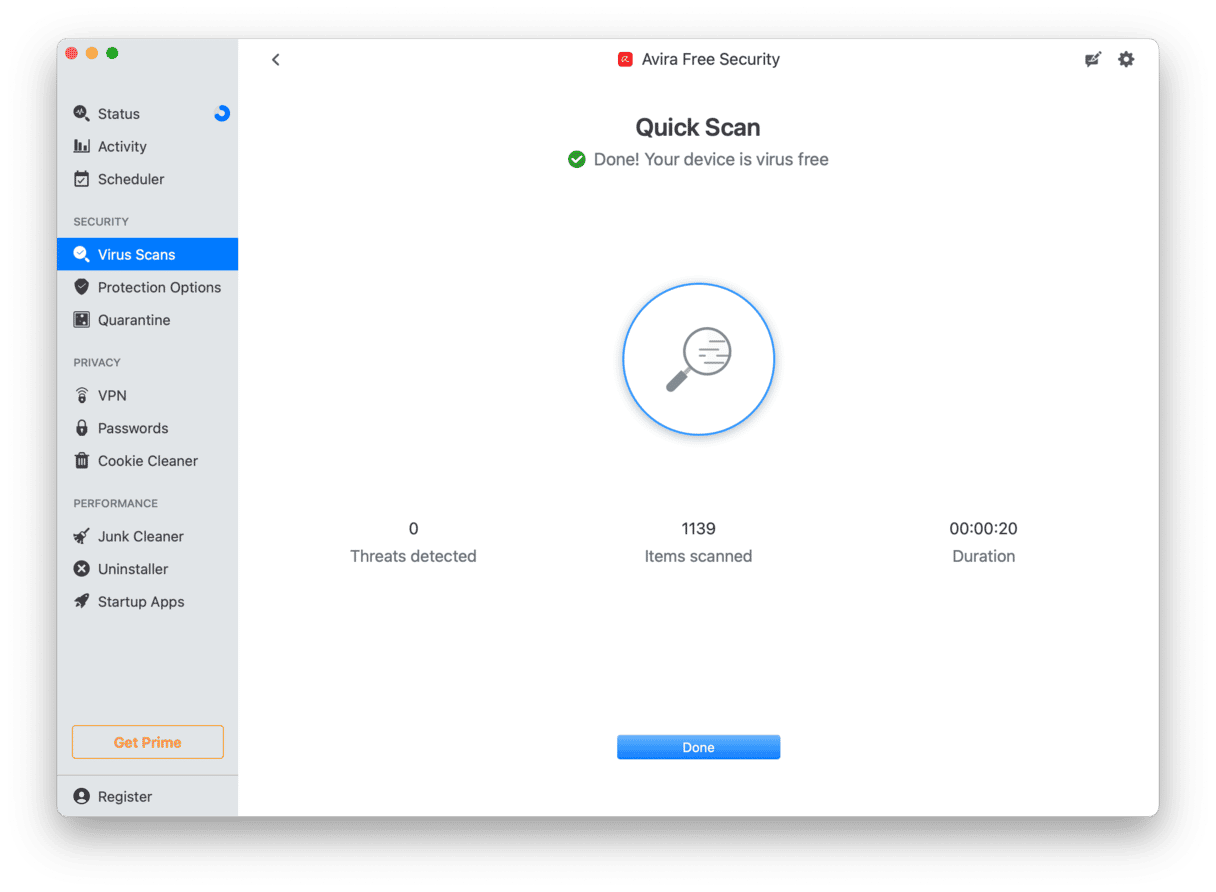Open the Status section

[x=147, y=114]
